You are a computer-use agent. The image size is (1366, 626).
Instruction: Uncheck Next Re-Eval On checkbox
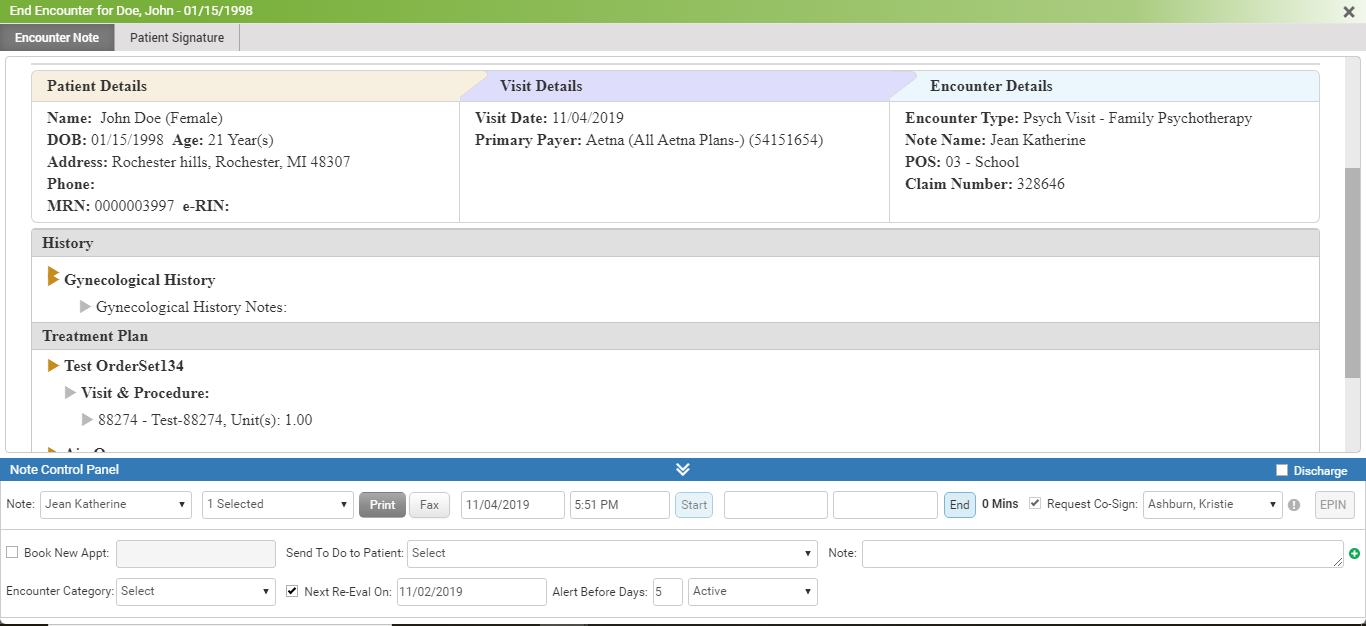(x=292, y=591)
